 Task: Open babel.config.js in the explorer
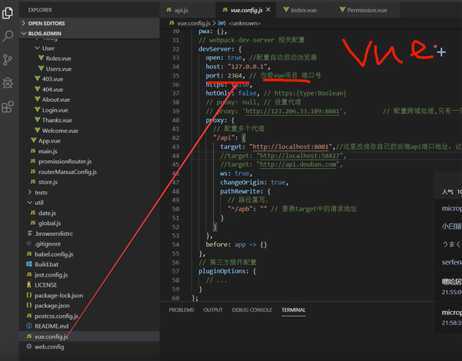[x=54, y=254]
